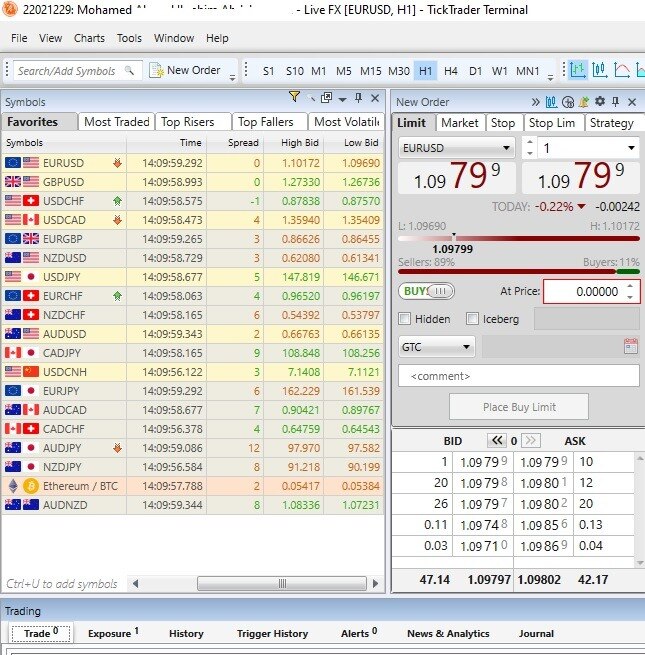Open the News & Analytics tab
The image size is (645, 655).
coord(448,633)
